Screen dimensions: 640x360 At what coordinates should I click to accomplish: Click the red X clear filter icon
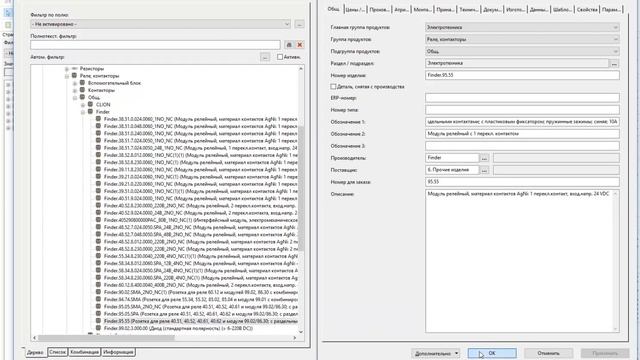(300, 45)
